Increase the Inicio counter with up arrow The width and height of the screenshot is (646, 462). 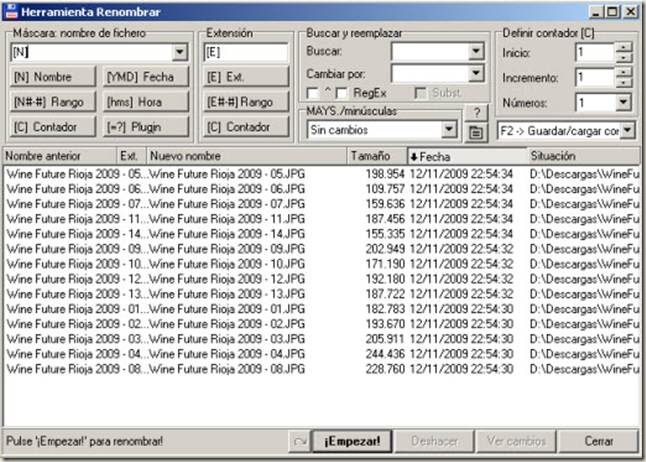tap(623, 46)
